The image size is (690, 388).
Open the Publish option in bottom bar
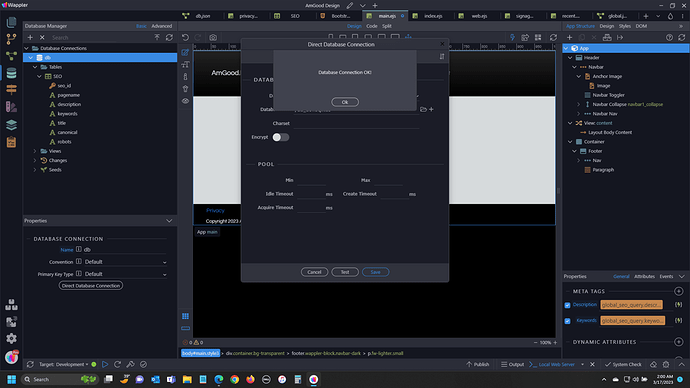point(477,364)
